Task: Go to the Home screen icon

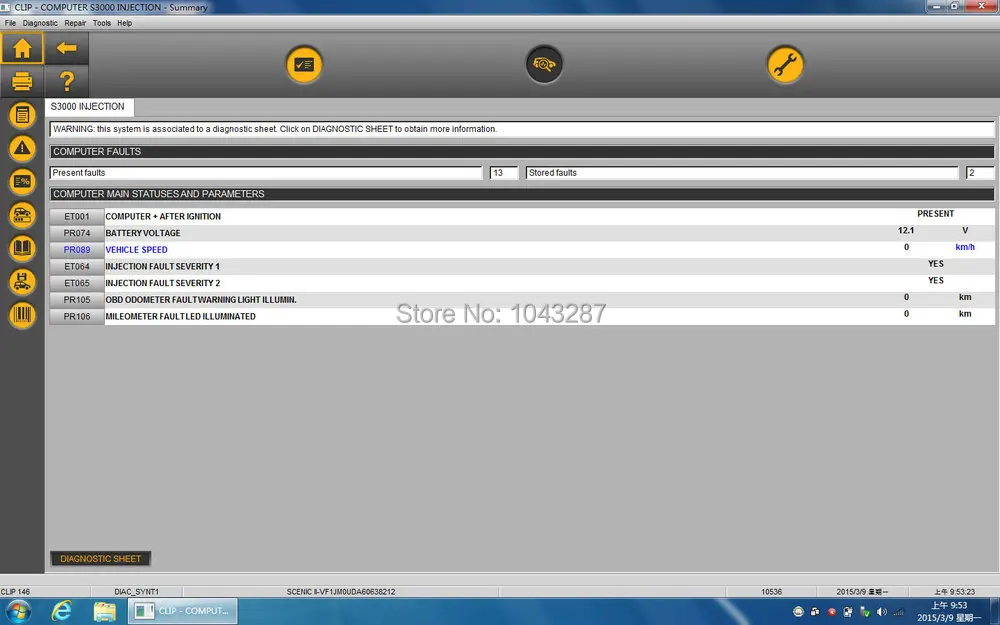Action: [x=22, y=48]
